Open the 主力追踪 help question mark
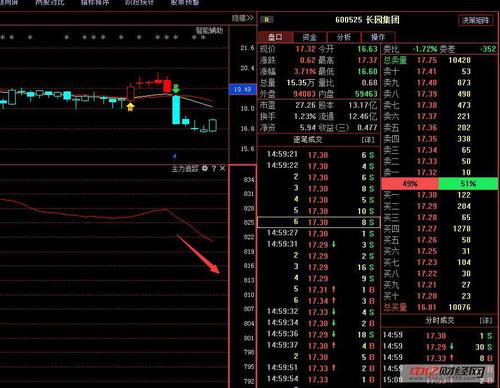 214,169
